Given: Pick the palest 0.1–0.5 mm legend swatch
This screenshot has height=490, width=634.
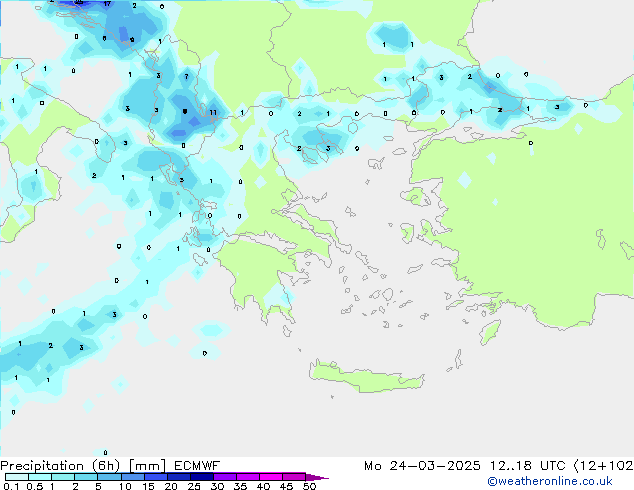Looking at the screenshot, I should pyautogui.click(x=17, y=477).
